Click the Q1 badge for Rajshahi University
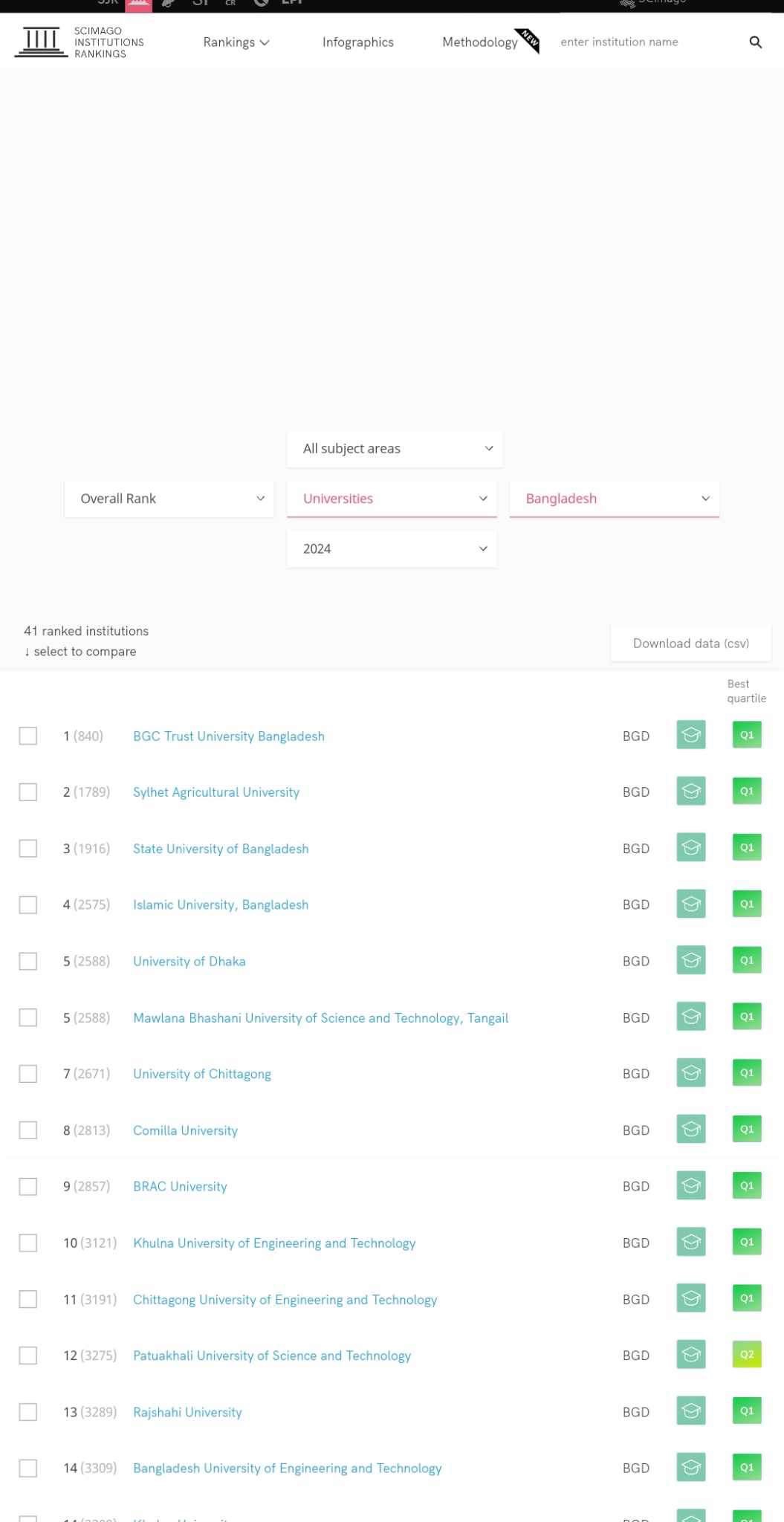Screen dimensions: 784x1522 [x=747, y=1411]
